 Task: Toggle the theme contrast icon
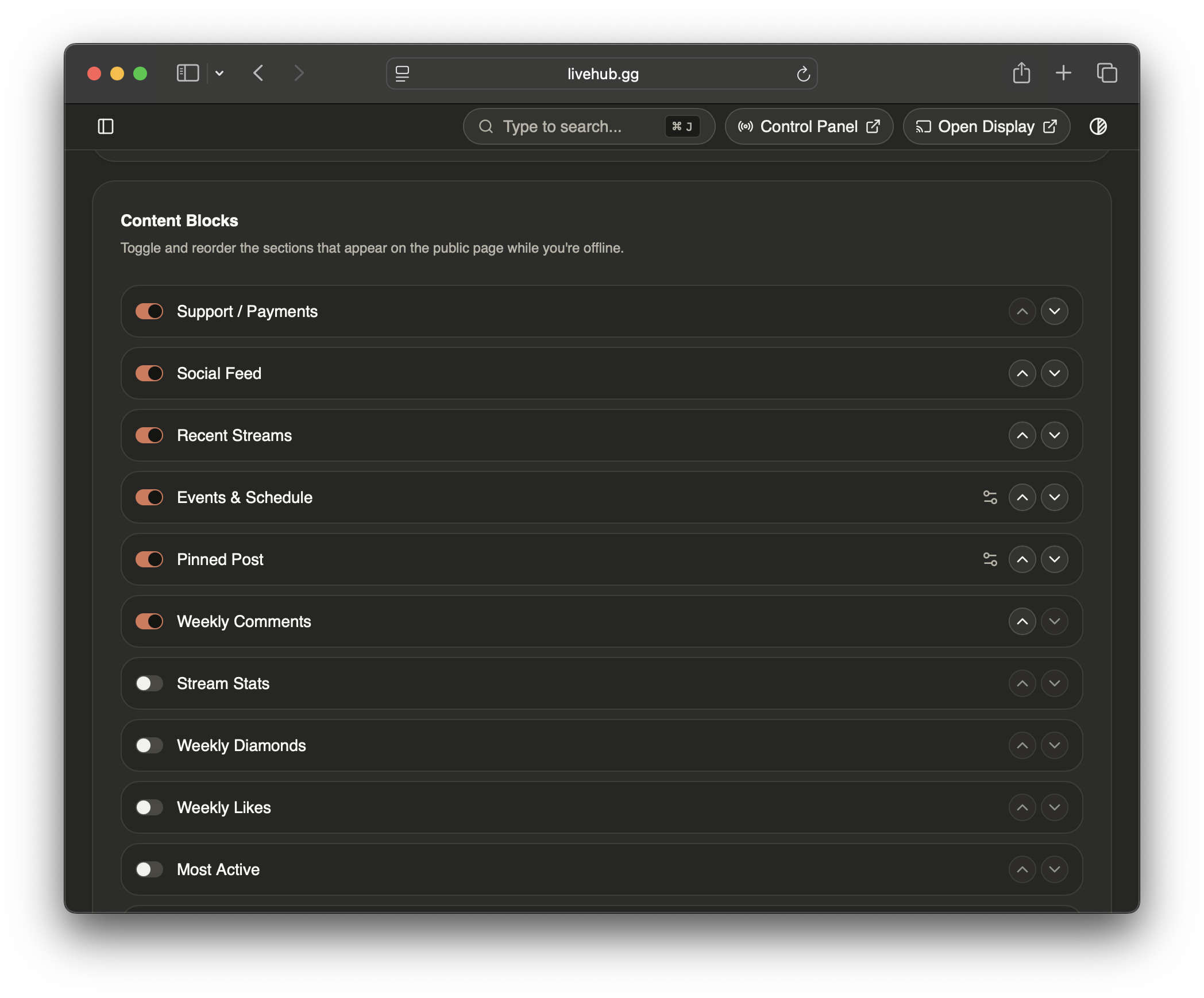(1098, 126)
